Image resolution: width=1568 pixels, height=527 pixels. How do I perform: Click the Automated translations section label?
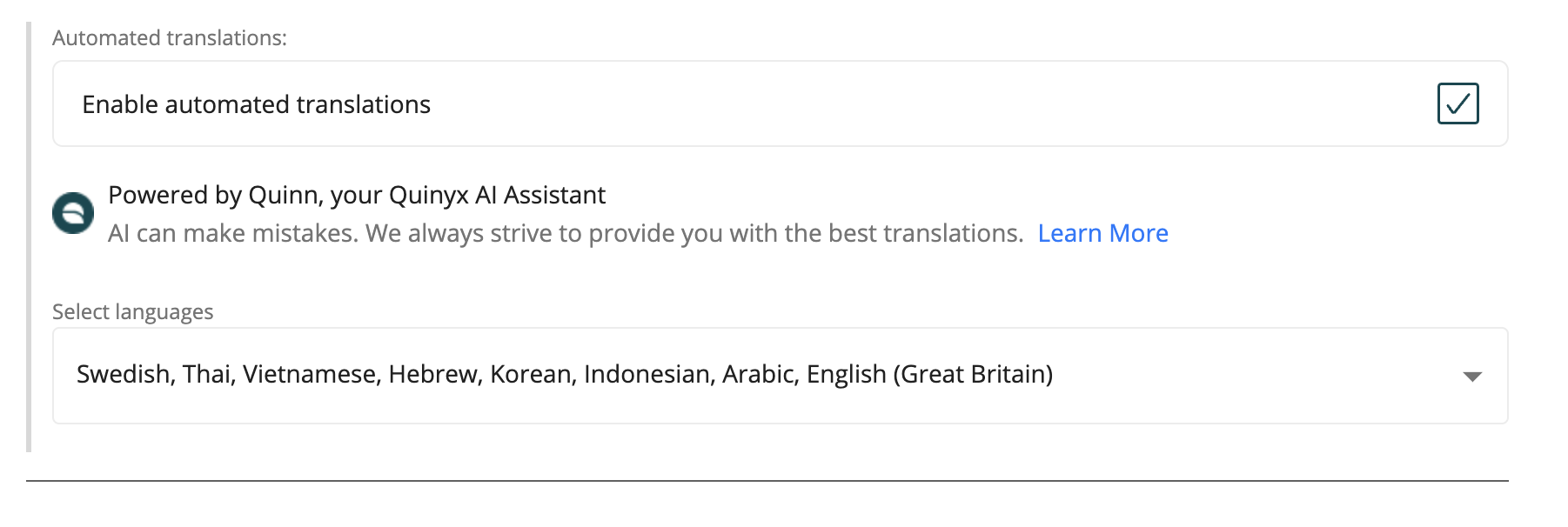click(169, 37)
